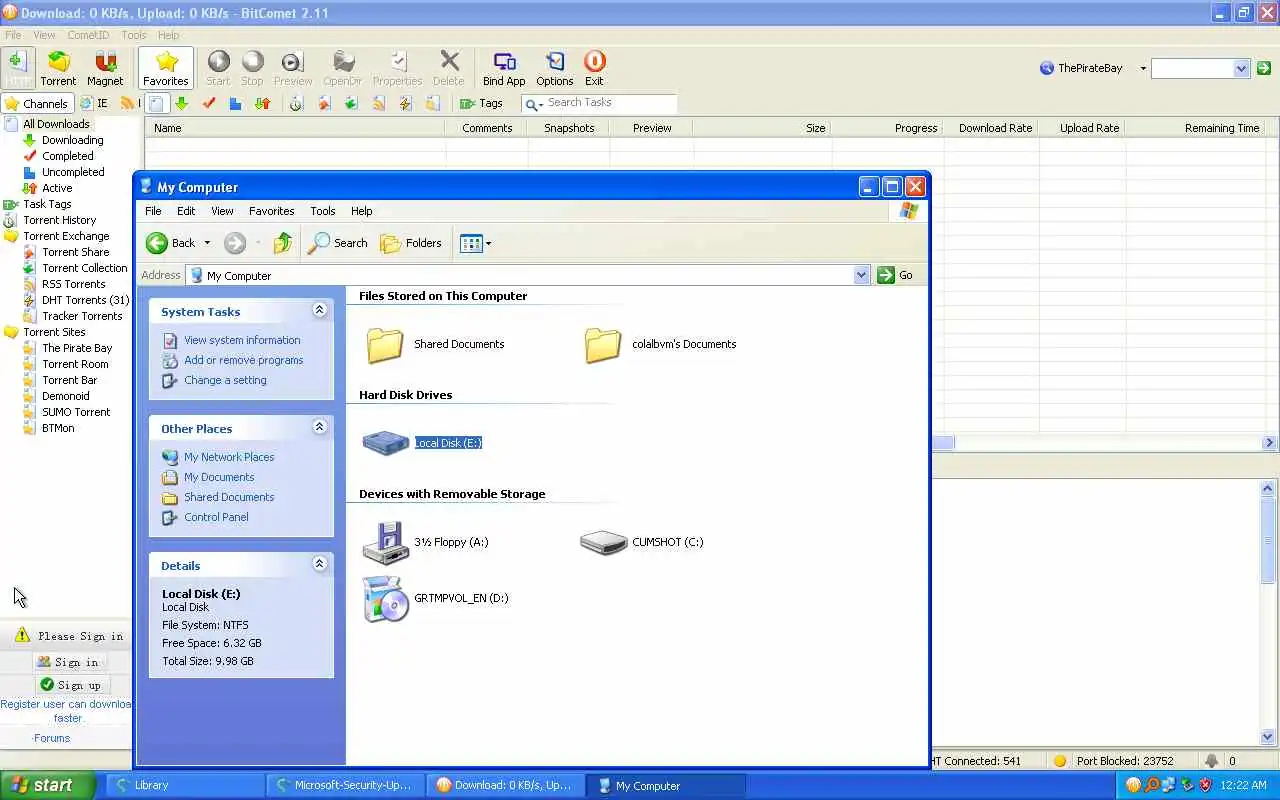The height and width of the screenshot is (800, 1280).
Task: Select the GRTMPVOL_EN (D:) disc drive
Action: coord(435,598)
